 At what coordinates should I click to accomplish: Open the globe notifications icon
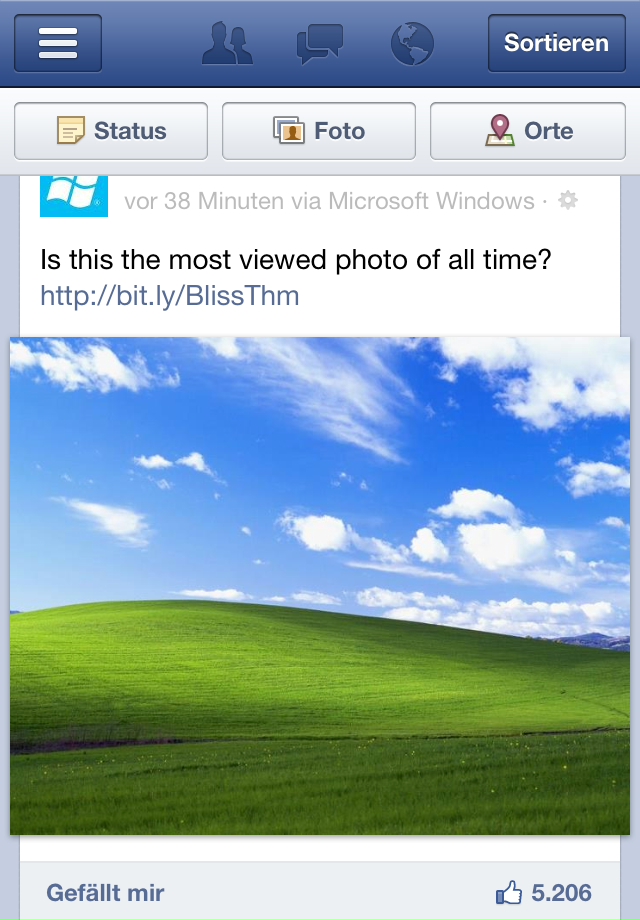412,44
